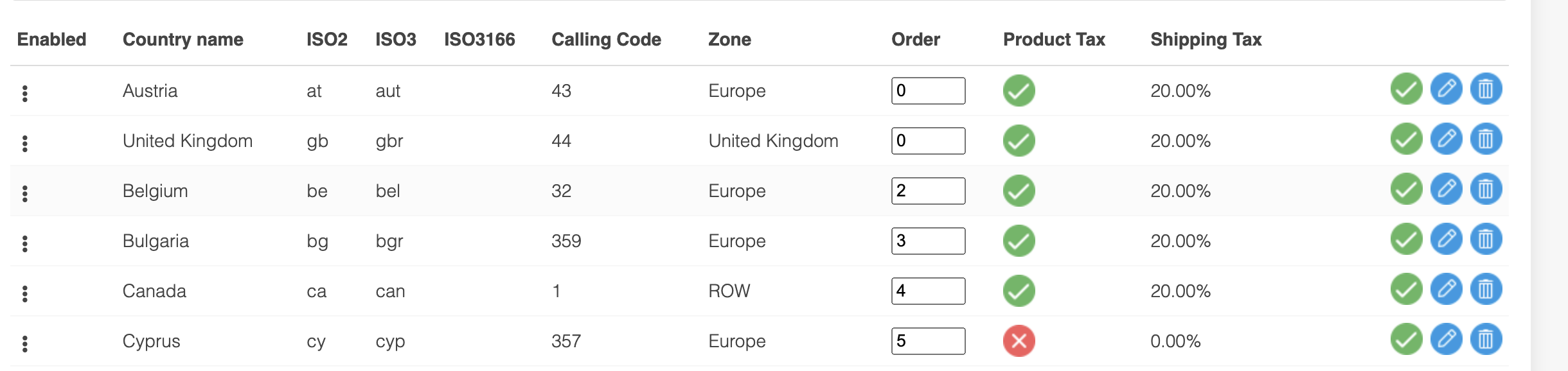The width and height of the screenshot is (1568, 371).
Task: Click the green action checkmark for United Kingdom
Action: click(x=1406, y=139)
